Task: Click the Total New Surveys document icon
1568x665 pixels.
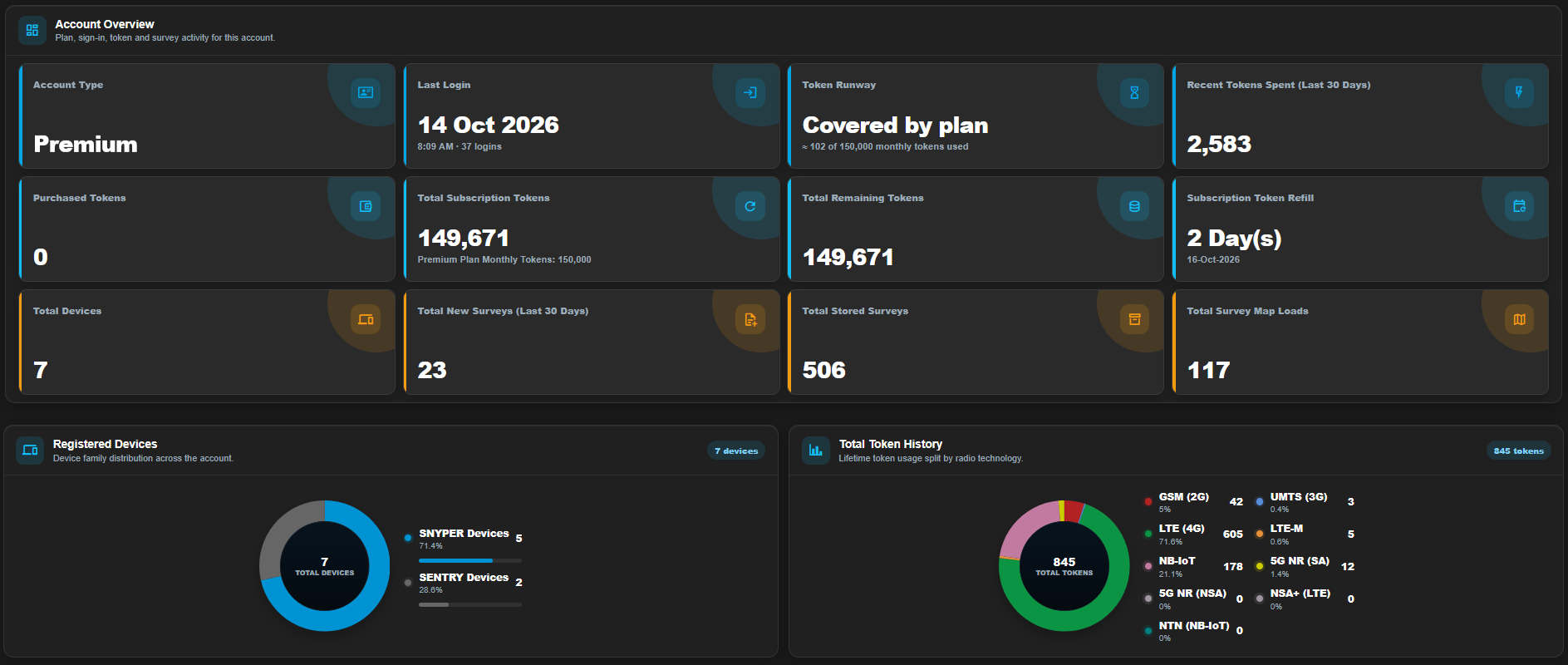Action: click(750, 319)
